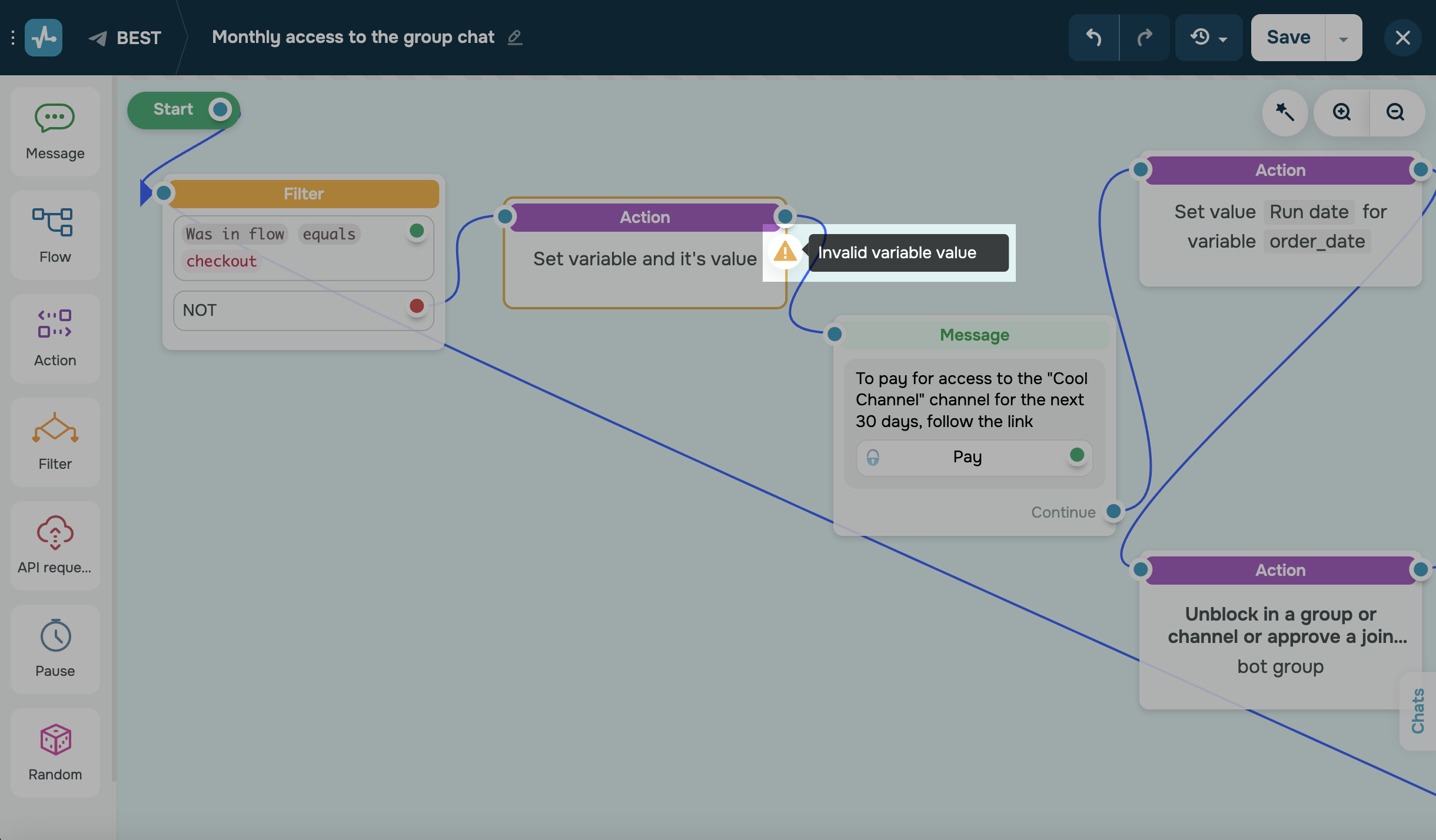Click the Save button
Image resolution: width=1436 pixels, height=840 pixels.
pyautogui.click(x=1288, y=37)
